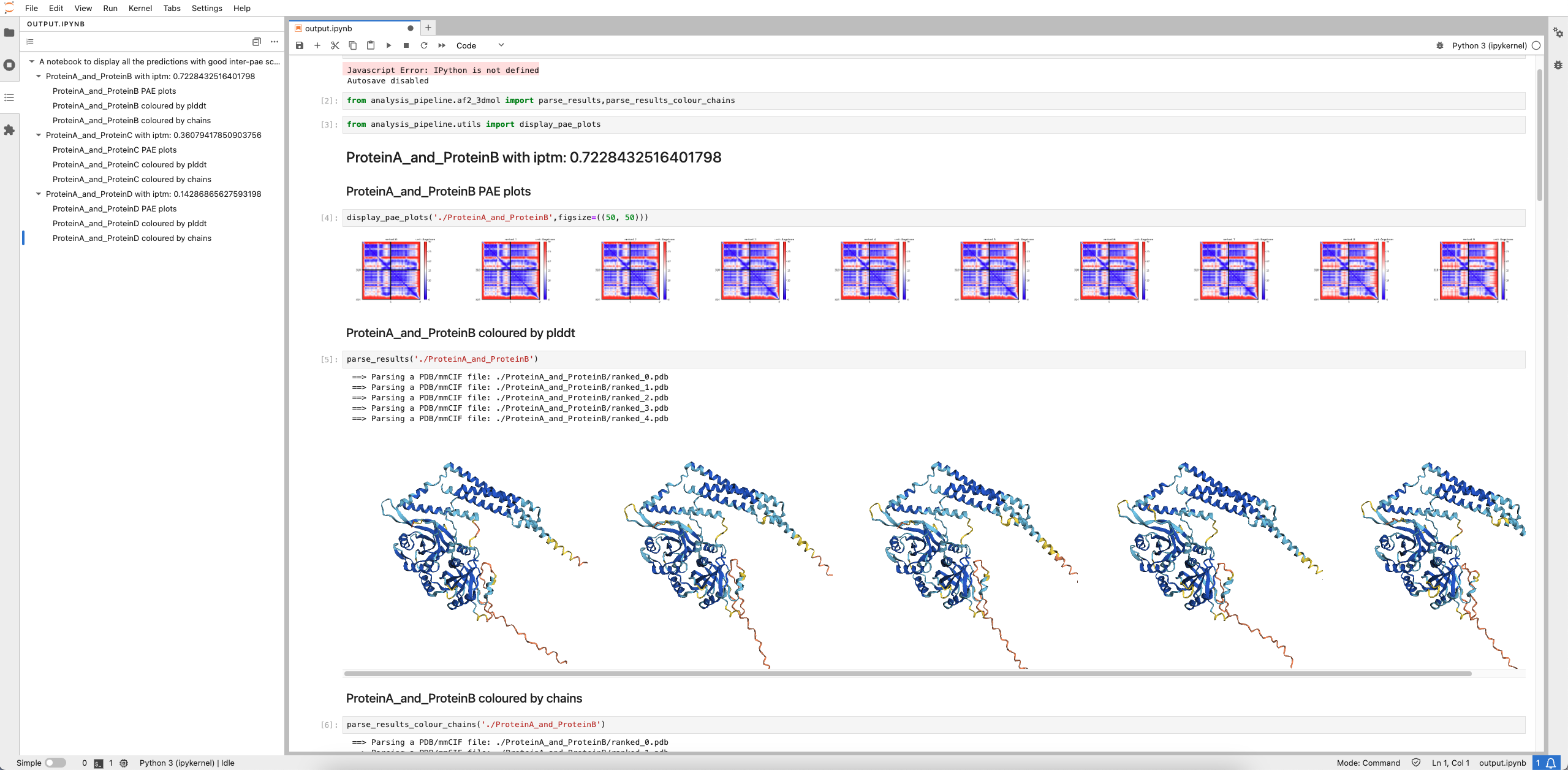
Task: Open the Kernel menu
Action: click(x=140, y=8)
